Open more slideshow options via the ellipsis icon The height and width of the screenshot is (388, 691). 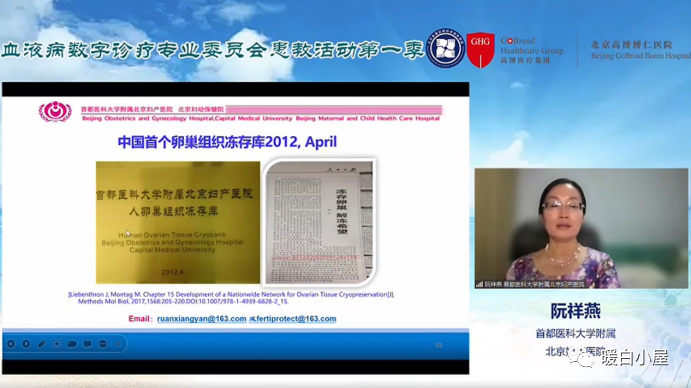[x=103, y=343]
